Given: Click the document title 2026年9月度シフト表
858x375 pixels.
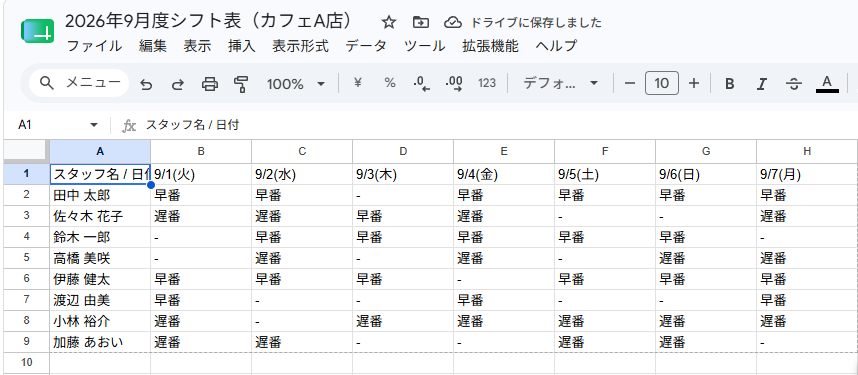Looking at the screenshot, I should 209,21.
